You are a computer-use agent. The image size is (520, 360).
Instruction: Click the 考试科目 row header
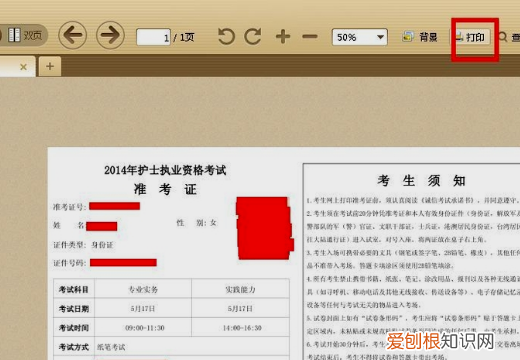pos(74,289)
